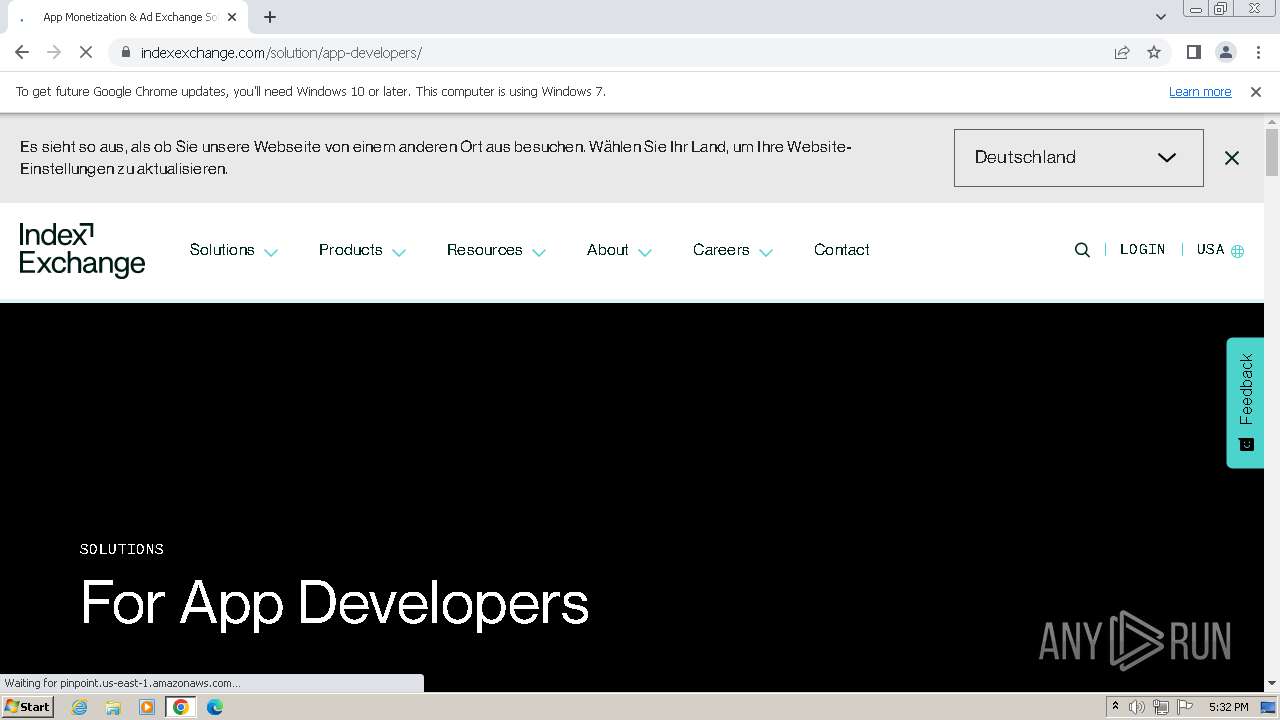Open the Windows Start menu
The image size is (1280, 720).
pos(28,707)
